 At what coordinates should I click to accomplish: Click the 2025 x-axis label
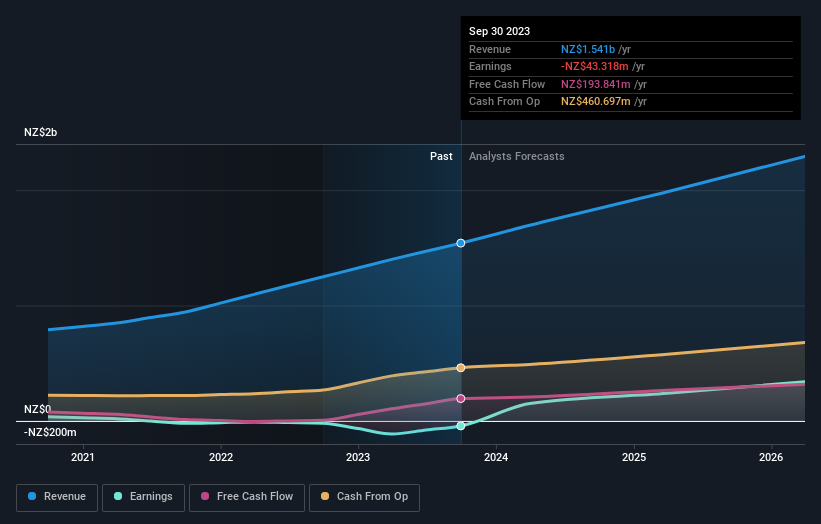[x=634, y=457]
